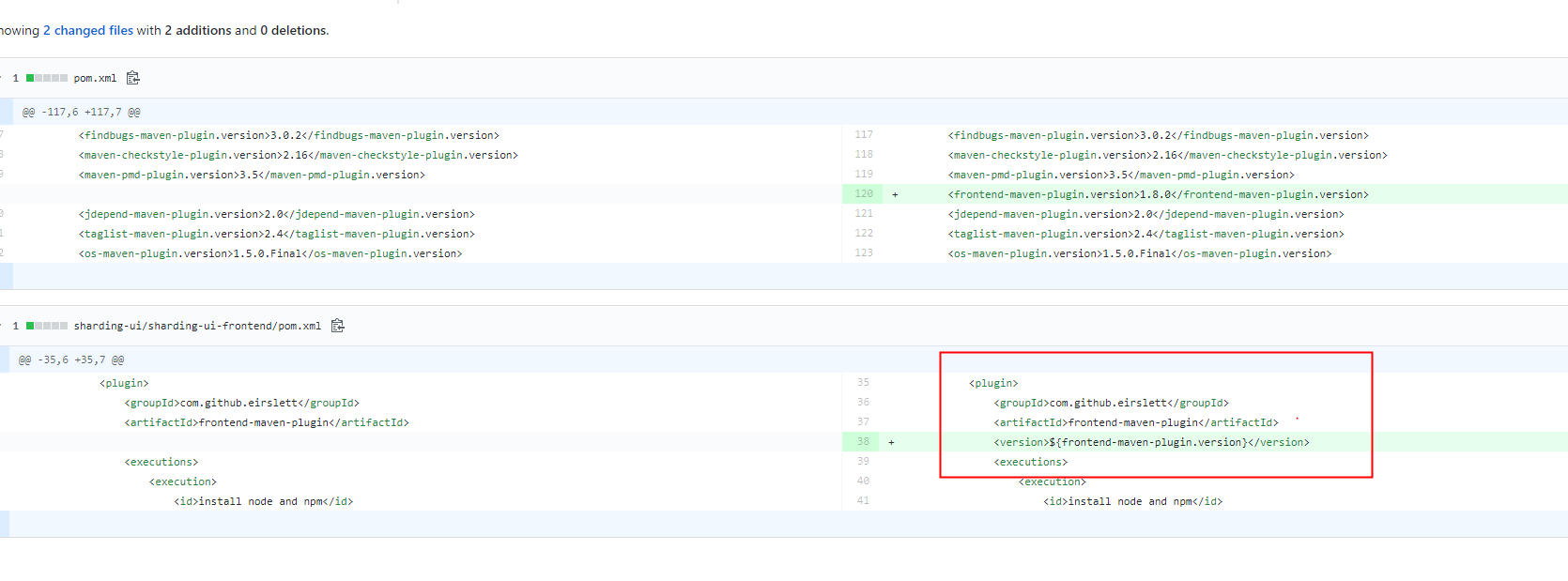Select added line number 38

click(x=863, y=441)
